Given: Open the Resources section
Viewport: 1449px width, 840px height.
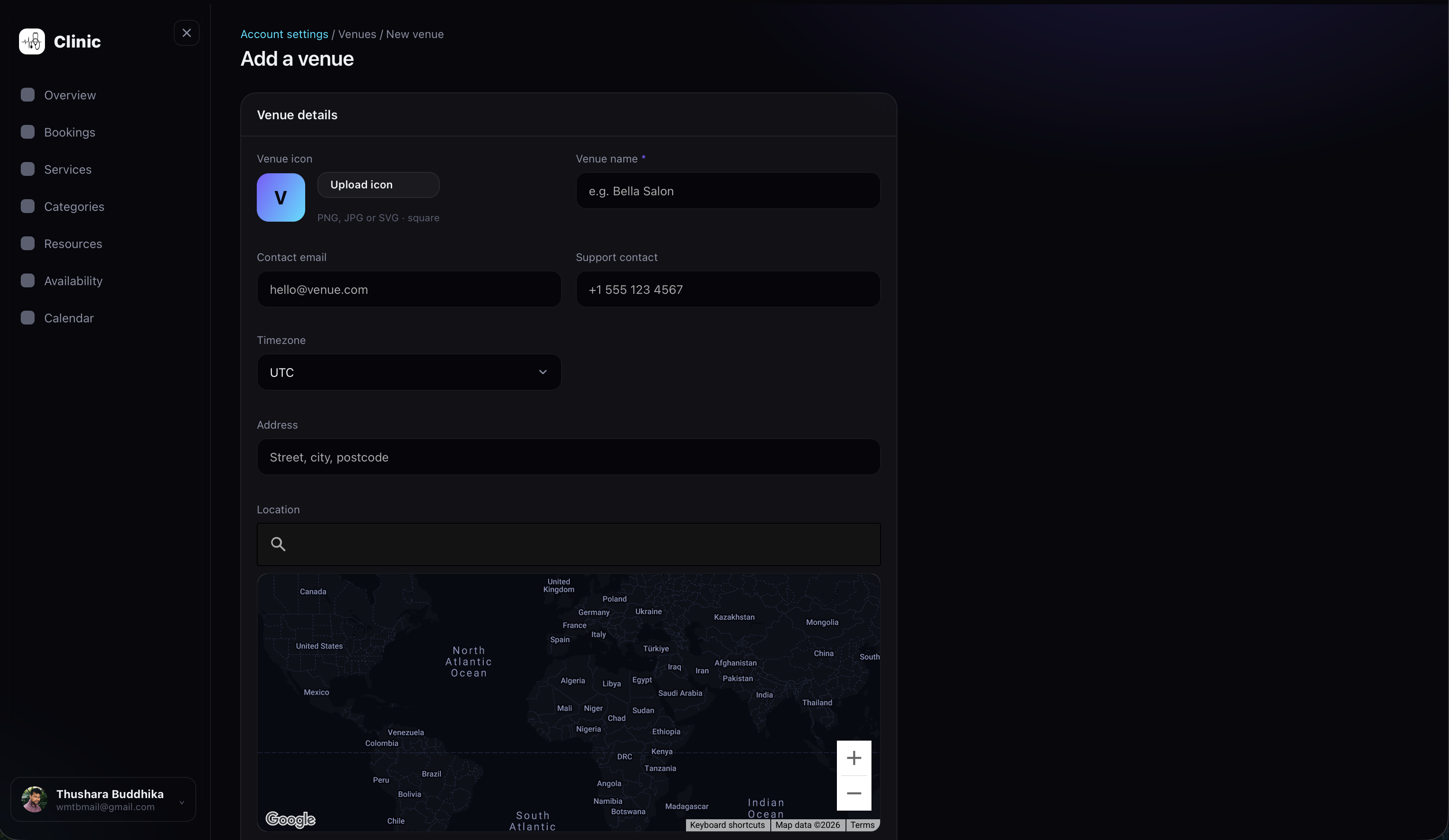Looking at the screenshot, I should (x=73, y=244).
